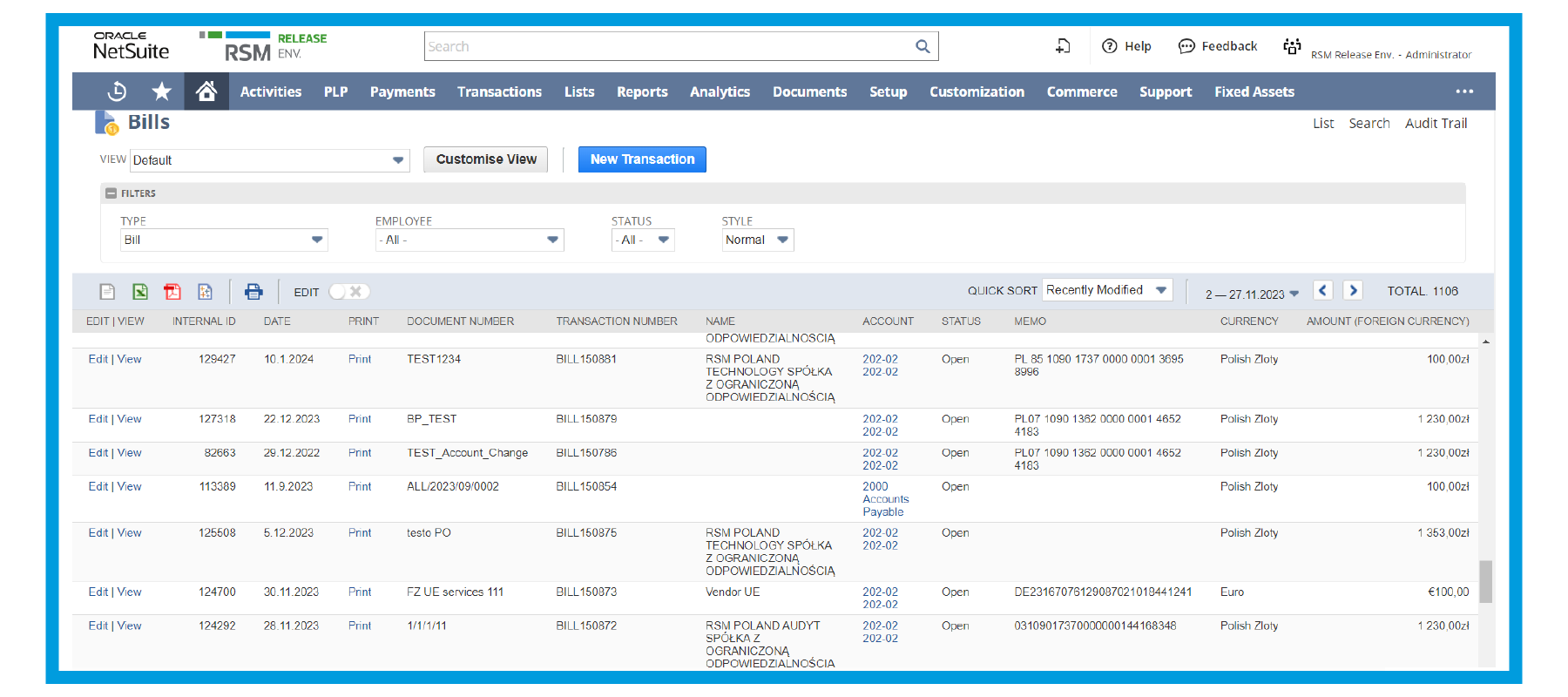Open the Audit Trail link
This screenshot has width=1568, height=697.
tap(1436, 124)
